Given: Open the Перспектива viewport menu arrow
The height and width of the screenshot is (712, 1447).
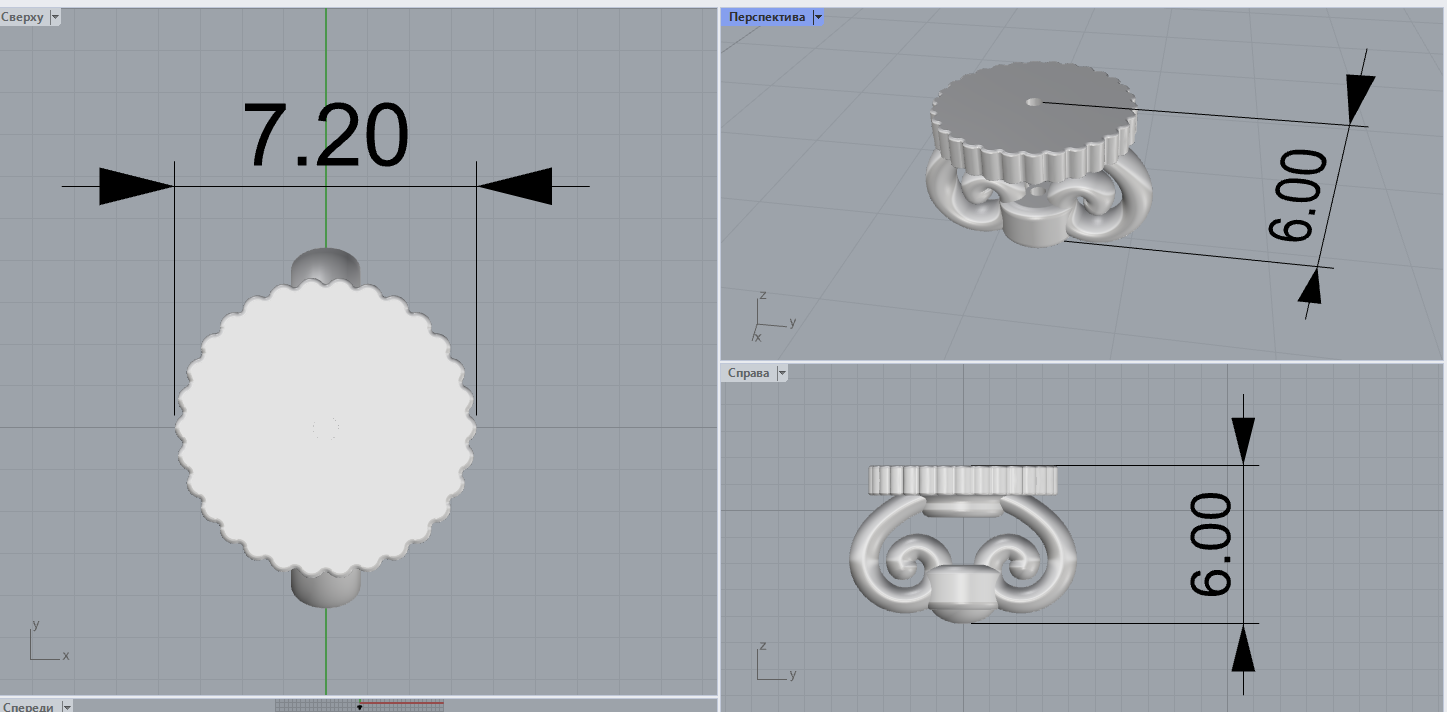Looking at the screenshot, I should (x=818, y=17).
